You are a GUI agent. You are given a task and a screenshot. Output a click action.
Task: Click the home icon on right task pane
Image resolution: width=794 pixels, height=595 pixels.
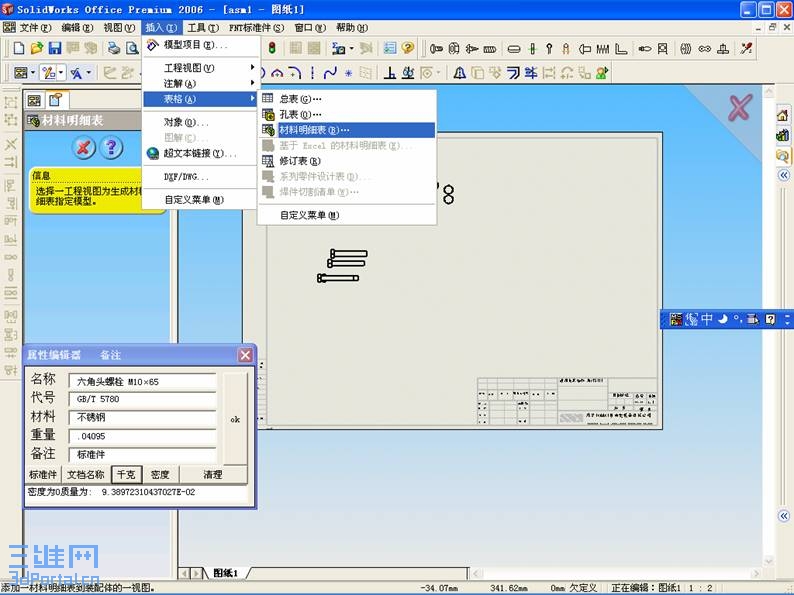[x=782, y=115]
